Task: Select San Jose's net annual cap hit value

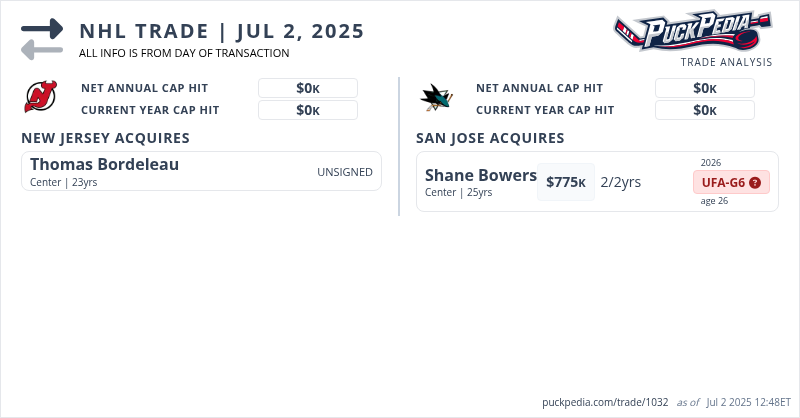Action: click(705, 88)
